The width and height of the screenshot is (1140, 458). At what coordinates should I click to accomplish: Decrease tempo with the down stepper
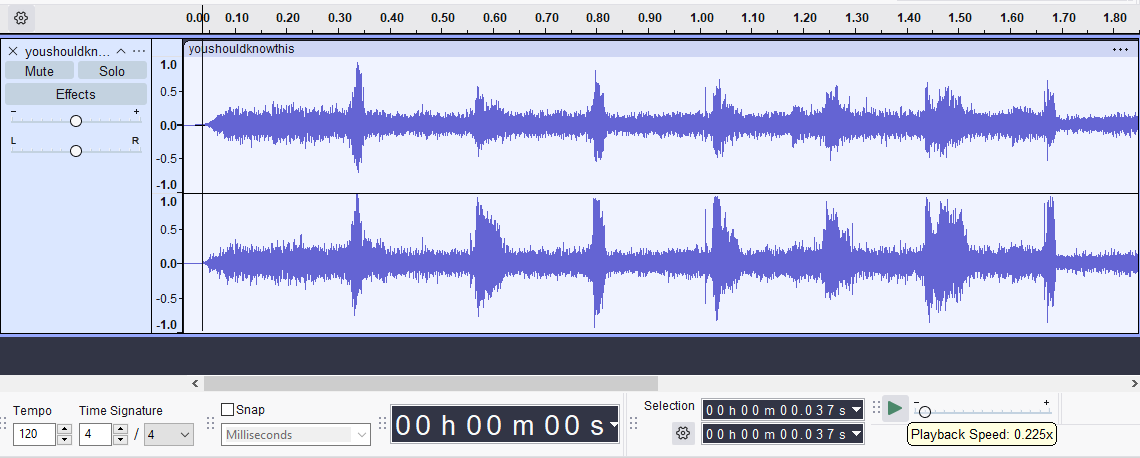click(65, 440)
